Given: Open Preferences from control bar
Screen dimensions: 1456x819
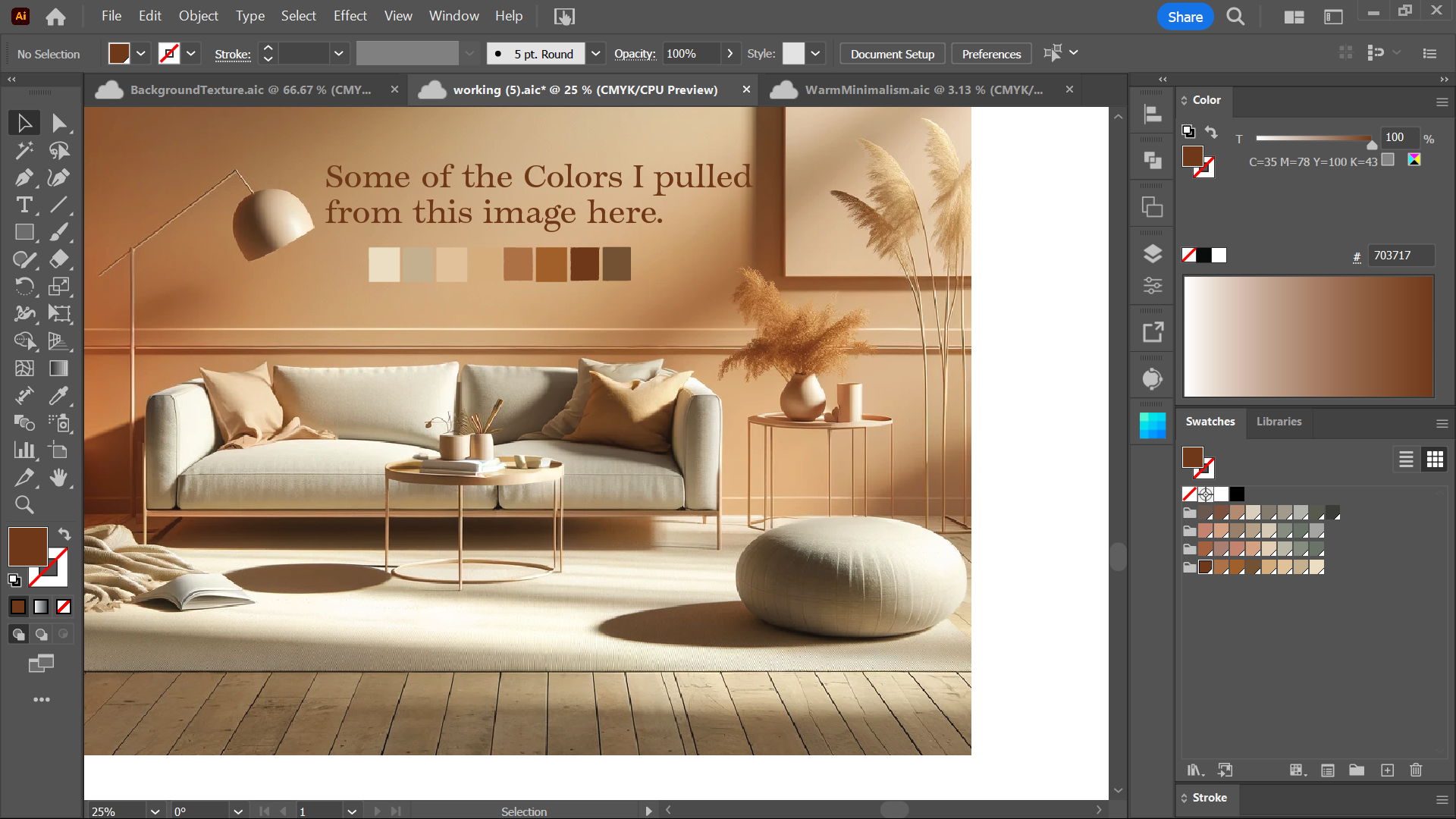Looking at the screenshot, I should [991, 54].
